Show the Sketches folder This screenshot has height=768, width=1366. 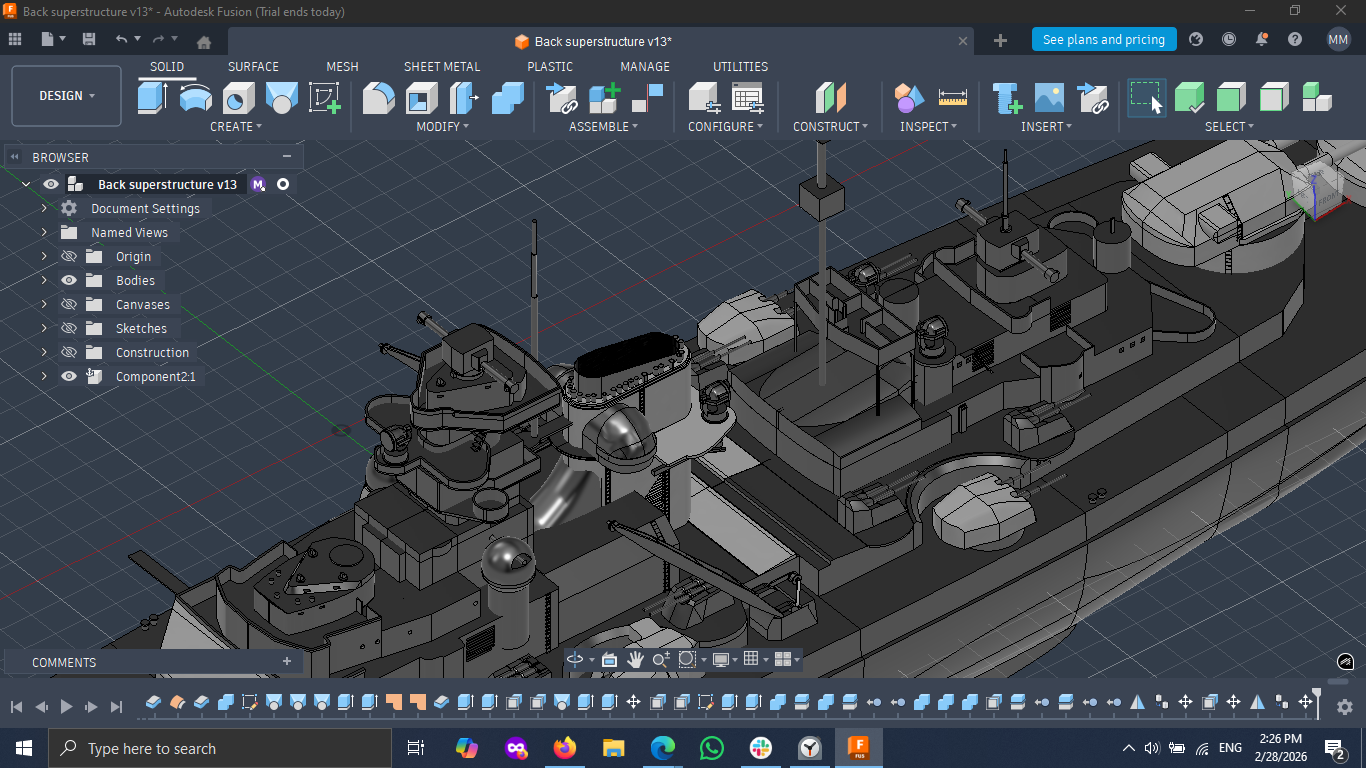[x=69, y=329]
